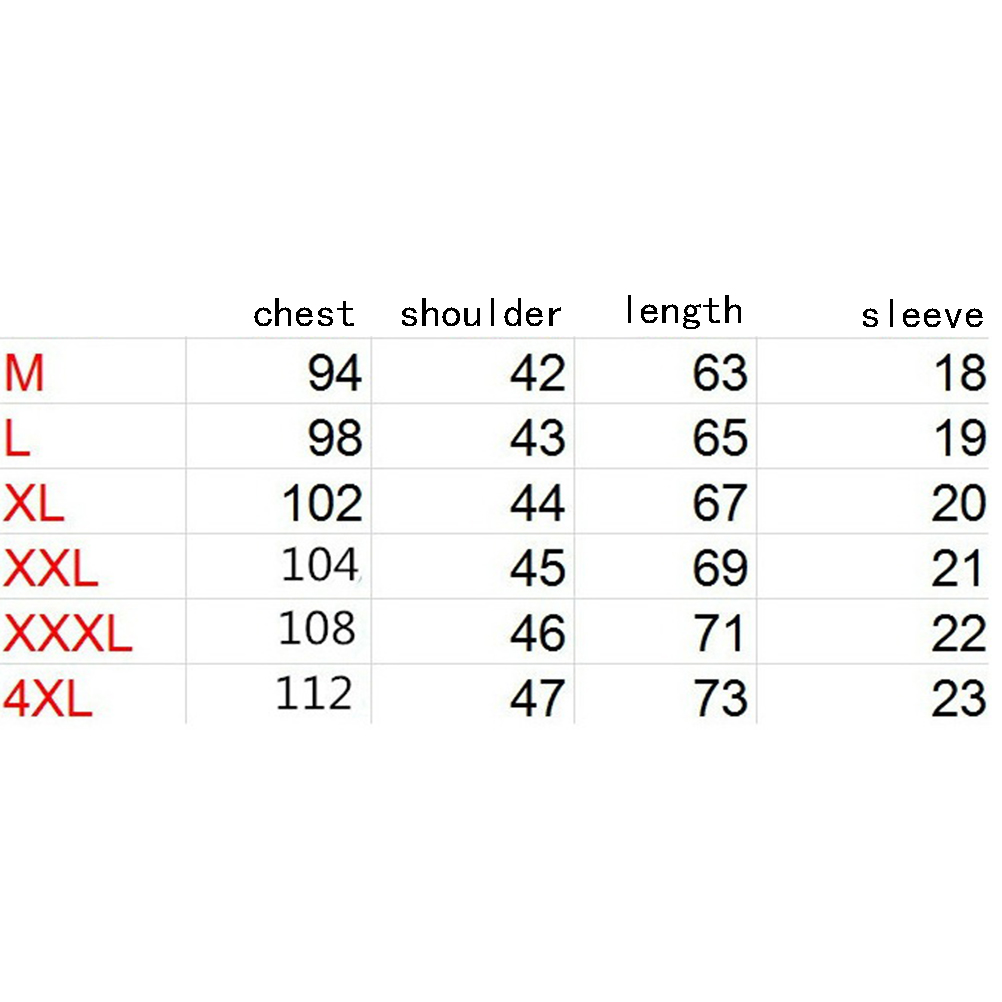Select the 4XL size row label
The height and width of the screenshot is (1002, 1002).
48,699
